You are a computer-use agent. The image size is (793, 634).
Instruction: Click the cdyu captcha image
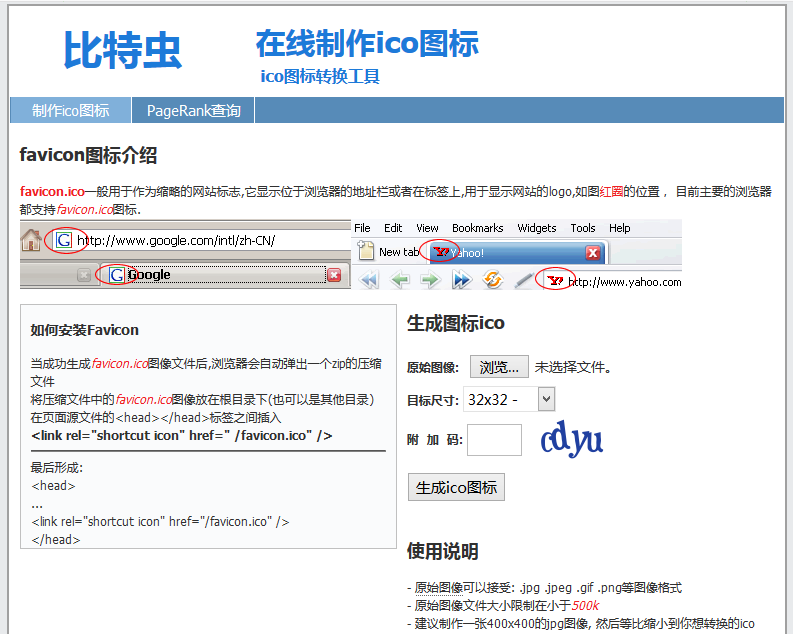click(x=571, y=439)
